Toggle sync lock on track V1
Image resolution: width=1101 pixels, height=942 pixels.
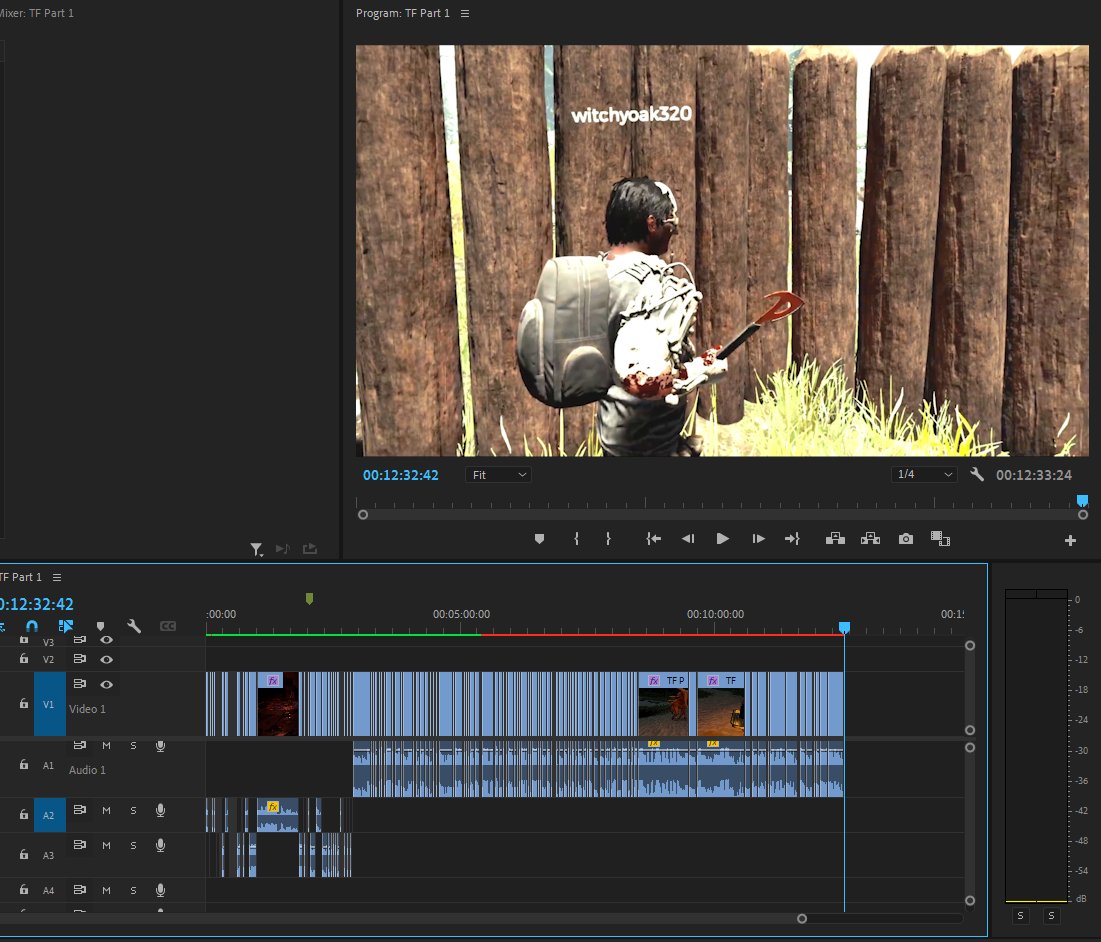click(80, 684)
